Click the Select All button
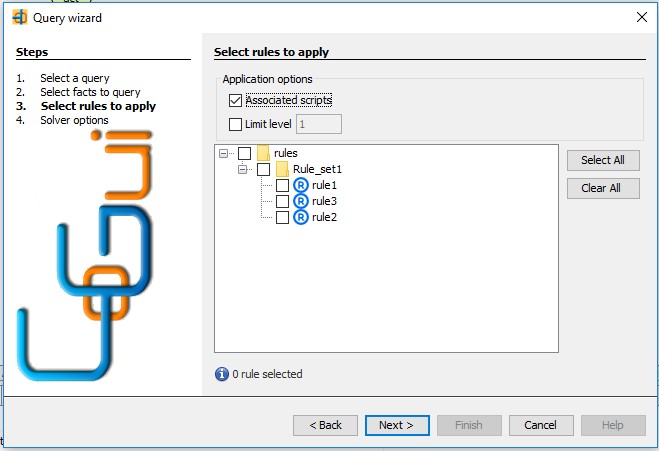This screenshot has width=659, height=451. tap(603, 160)
